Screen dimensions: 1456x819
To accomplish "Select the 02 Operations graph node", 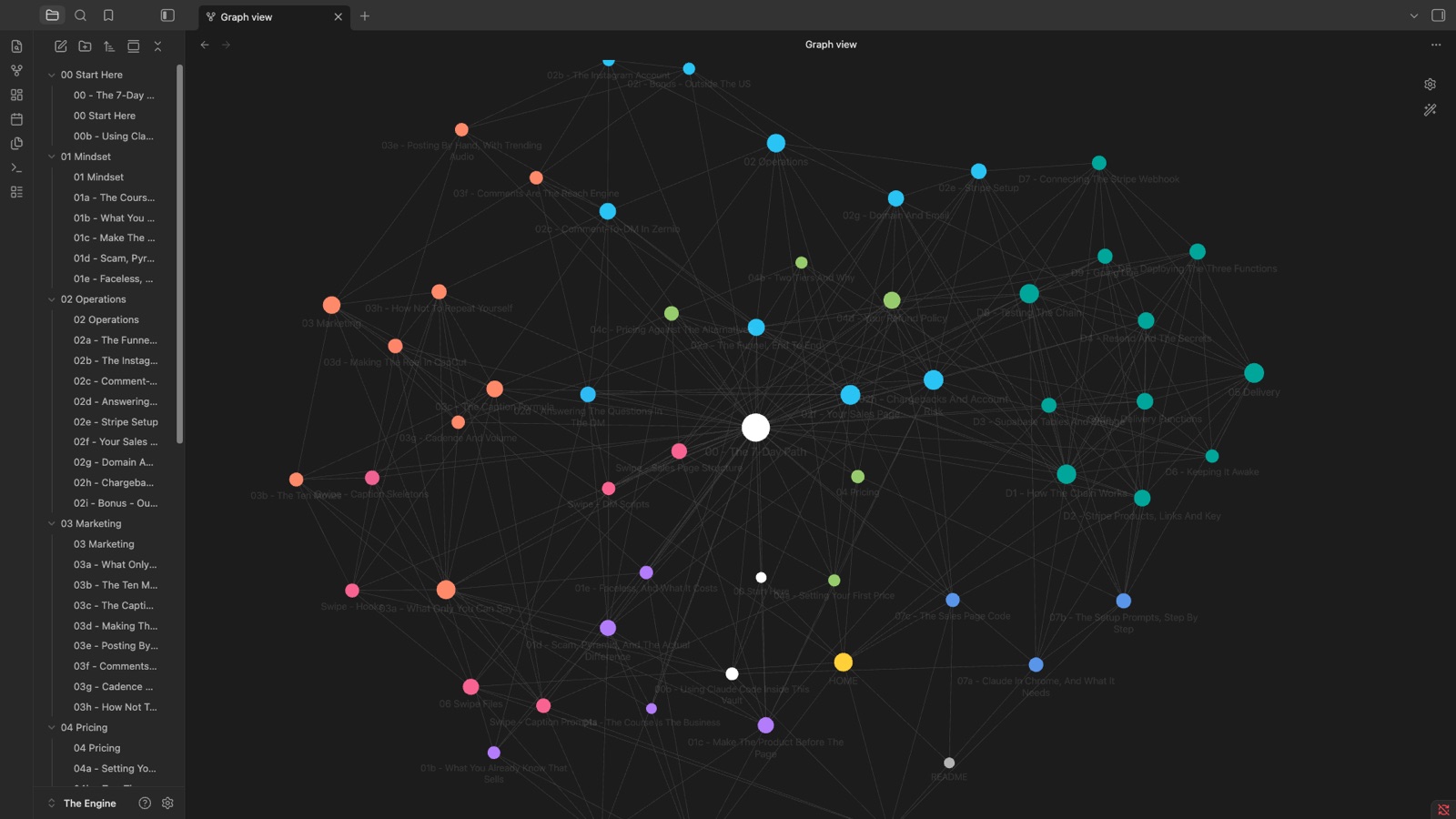I will tap(775, 143).
